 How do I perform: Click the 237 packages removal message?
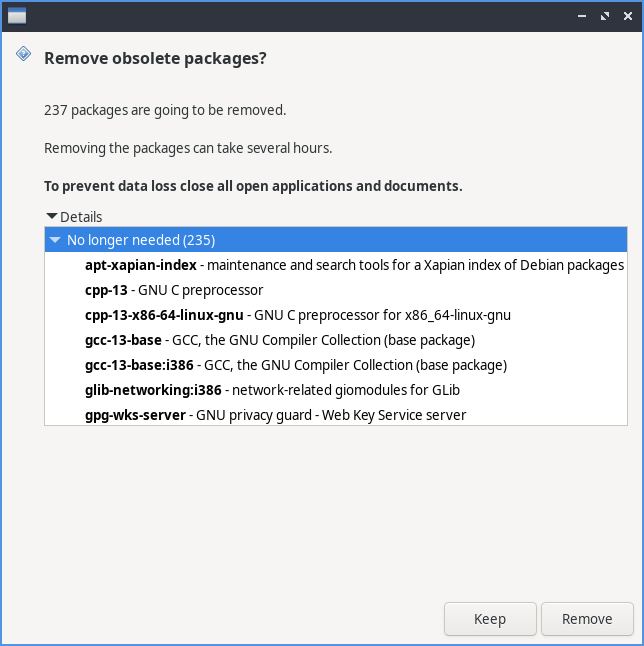[165, 110]
